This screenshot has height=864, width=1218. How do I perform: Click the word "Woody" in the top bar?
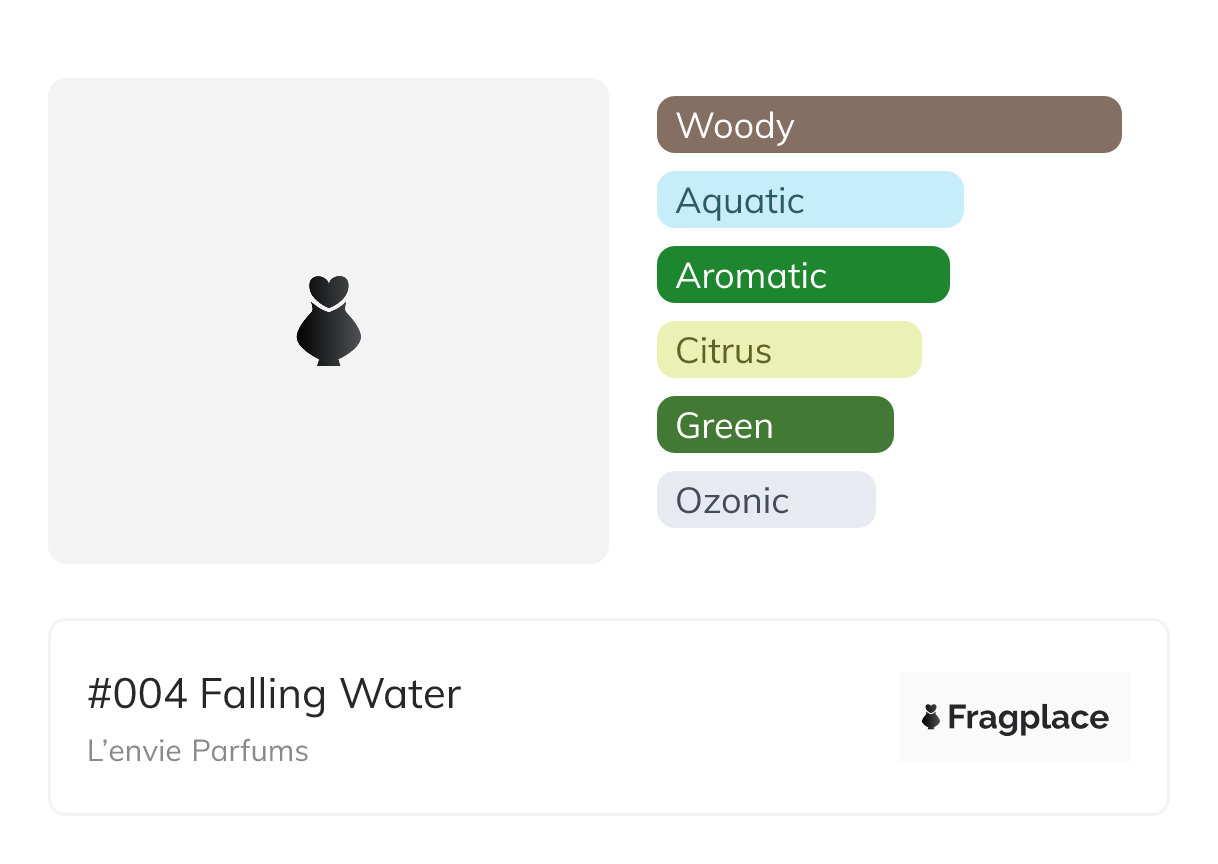[x=735, y=126]
